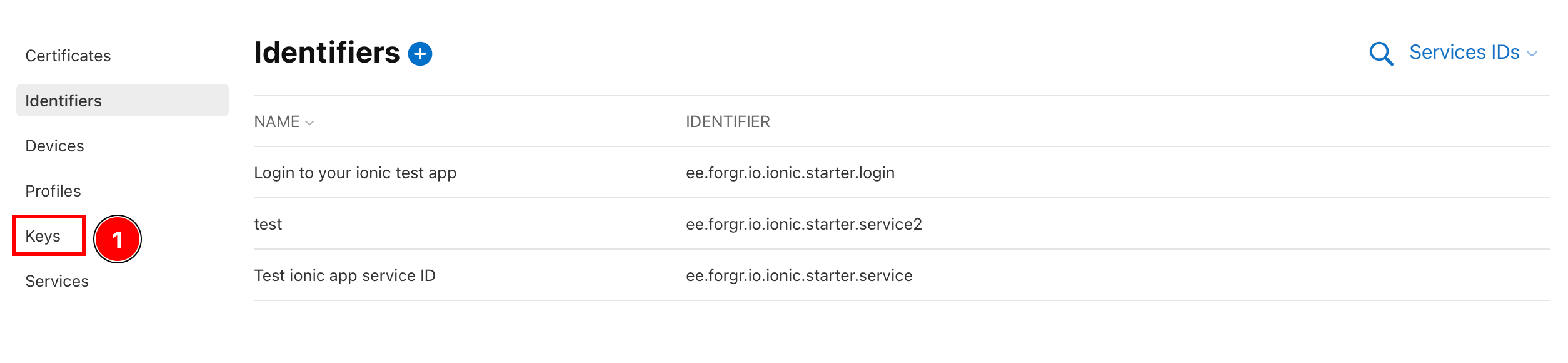Open Services in the sidebar
This screenshot has height=363, width=1568.
pyautogui.click(x=57, y=281)
